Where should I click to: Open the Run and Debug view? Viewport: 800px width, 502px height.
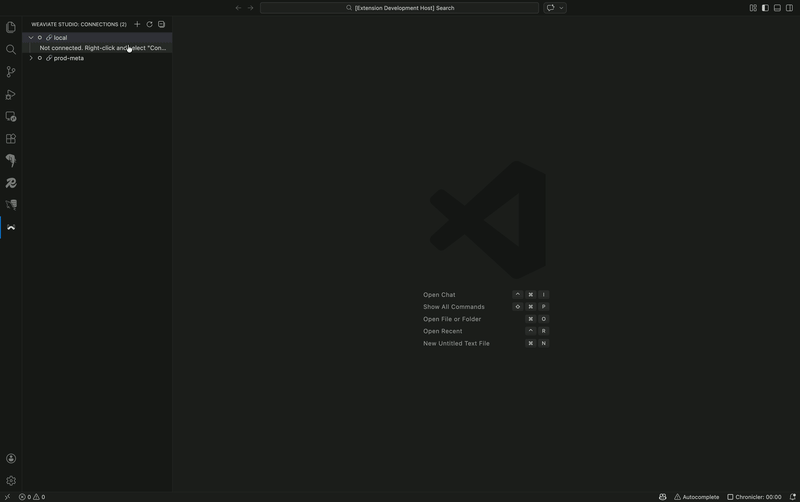[x=11, y=94]
